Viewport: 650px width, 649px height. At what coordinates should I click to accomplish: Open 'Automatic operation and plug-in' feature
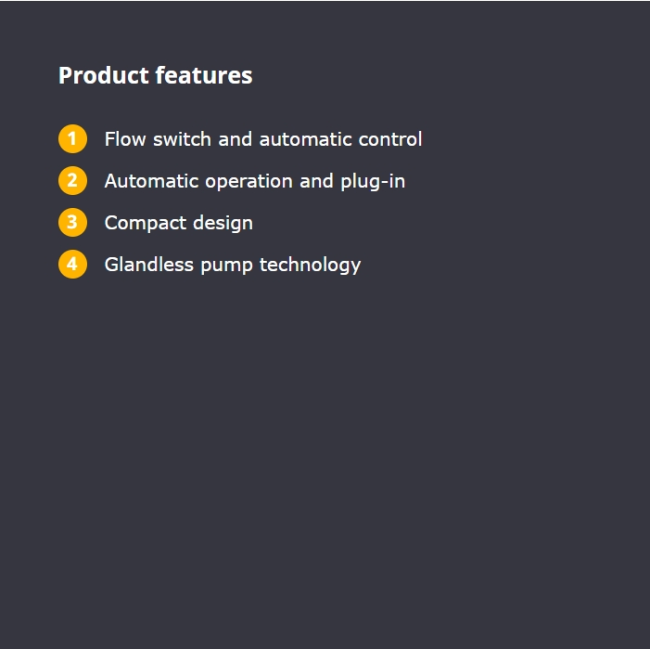click(x=255, y=182)
